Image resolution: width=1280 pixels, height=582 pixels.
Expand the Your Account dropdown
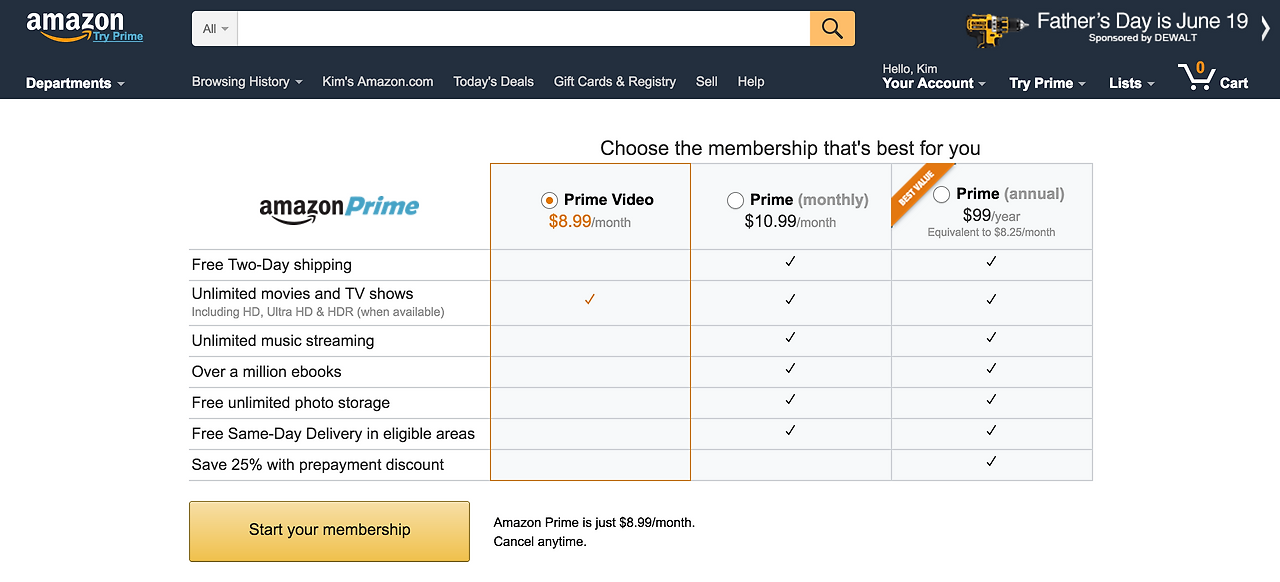pos(934,83)
